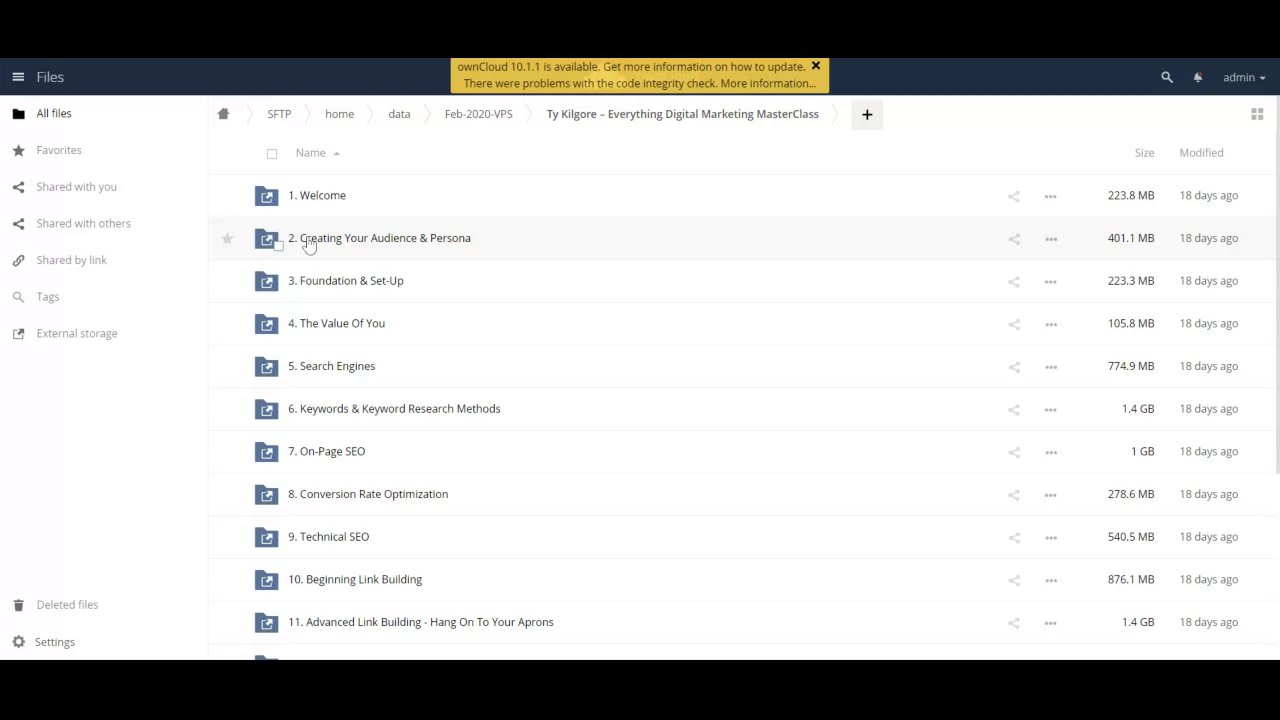Screen dimensions: 1280x720
Task: Open more actions for The Value Of You
Action: click(1050, 324)
